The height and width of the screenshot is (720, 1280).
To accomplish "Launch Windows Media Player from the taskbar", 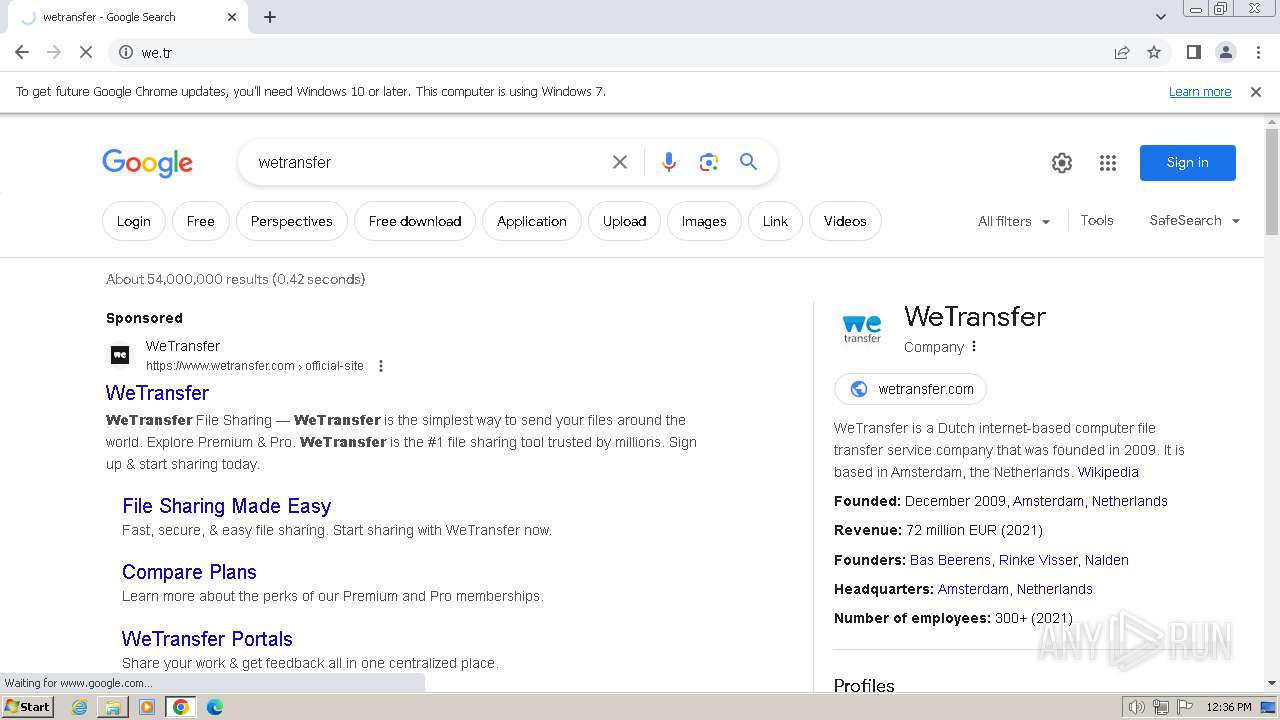I will coord(147,707).
